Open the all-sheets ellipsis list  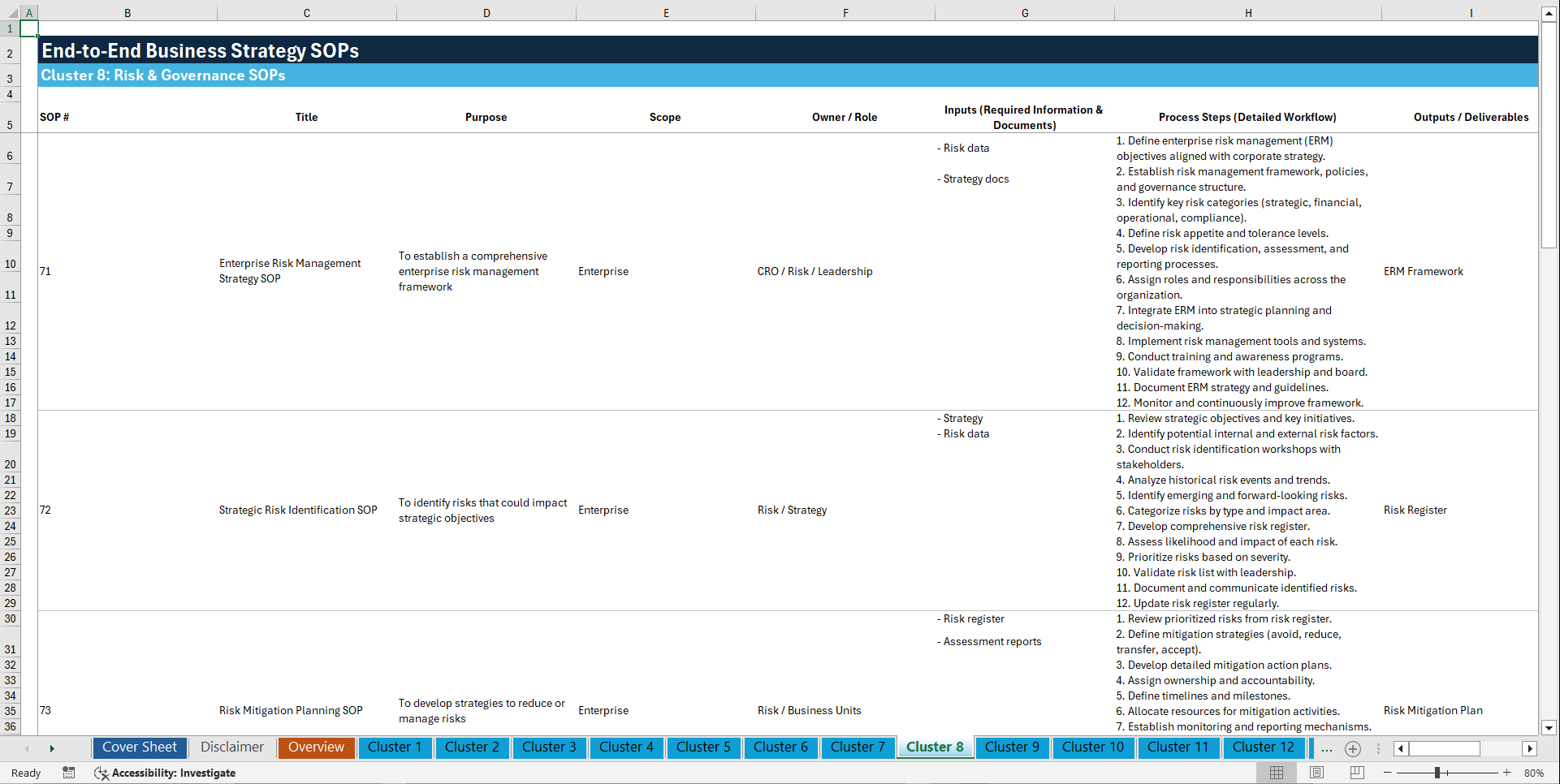[1326, 748]
